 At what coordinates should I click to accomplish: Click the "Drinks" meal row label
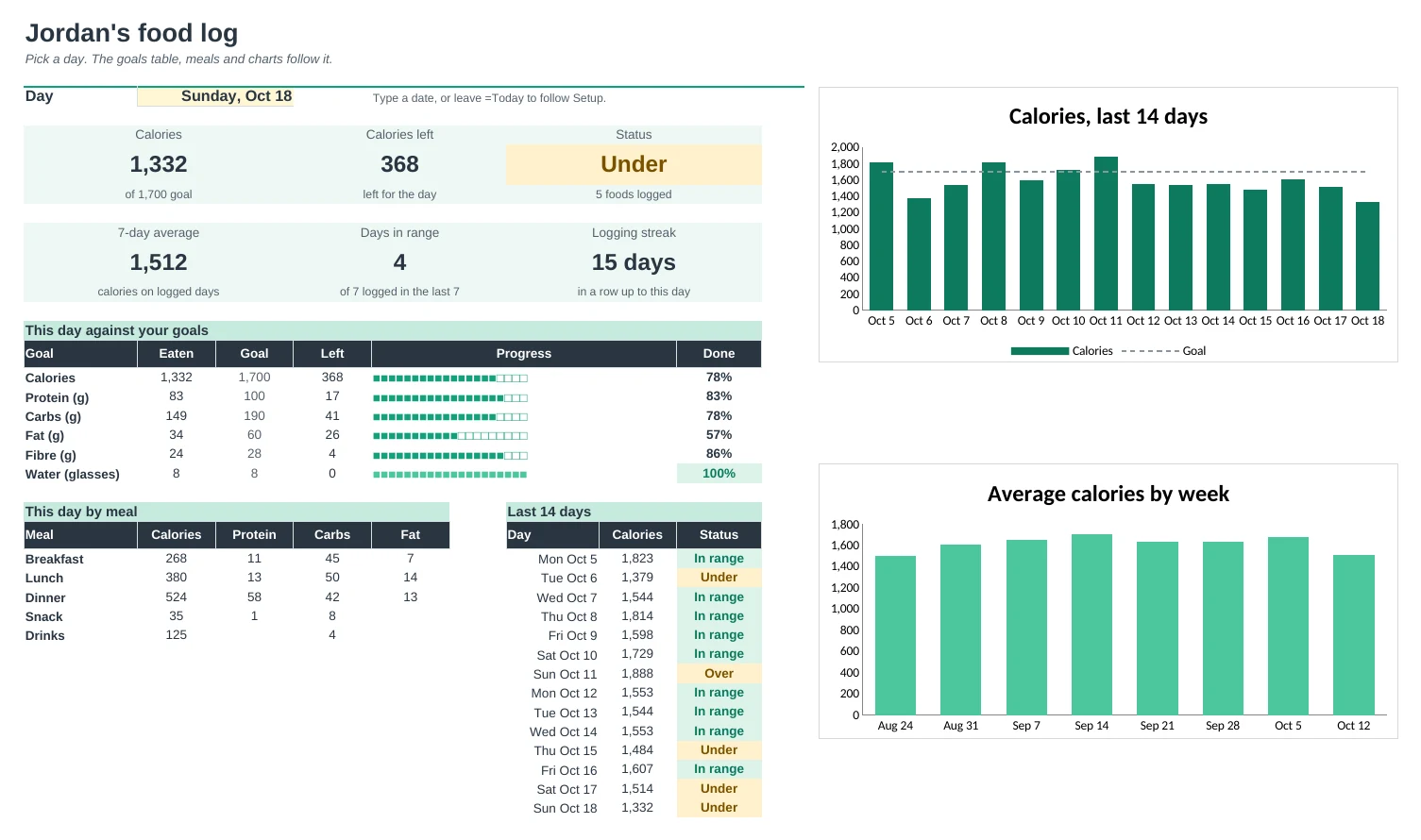click(45, 635)
